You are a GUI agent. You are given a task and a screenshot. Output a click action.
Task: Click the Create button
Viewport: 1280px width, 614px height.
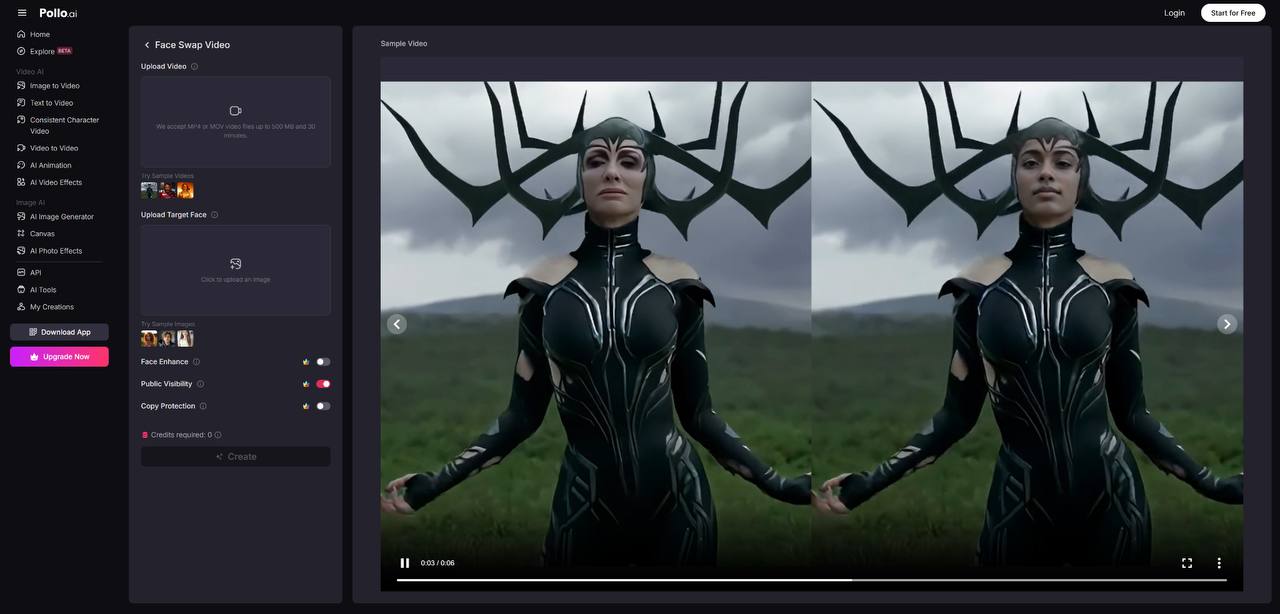pyautogui.click(x=236, y=457)
